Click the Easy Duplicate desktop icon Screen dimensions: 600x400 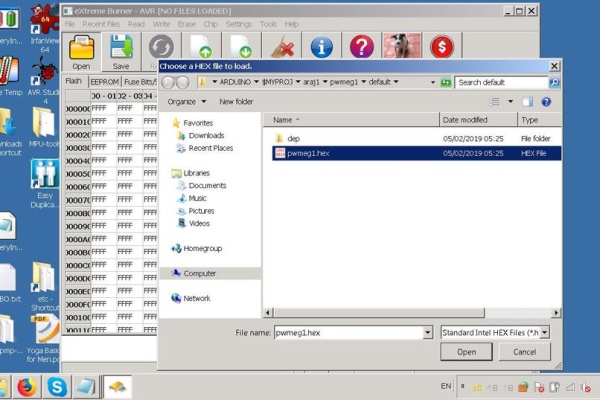[45, 184]
